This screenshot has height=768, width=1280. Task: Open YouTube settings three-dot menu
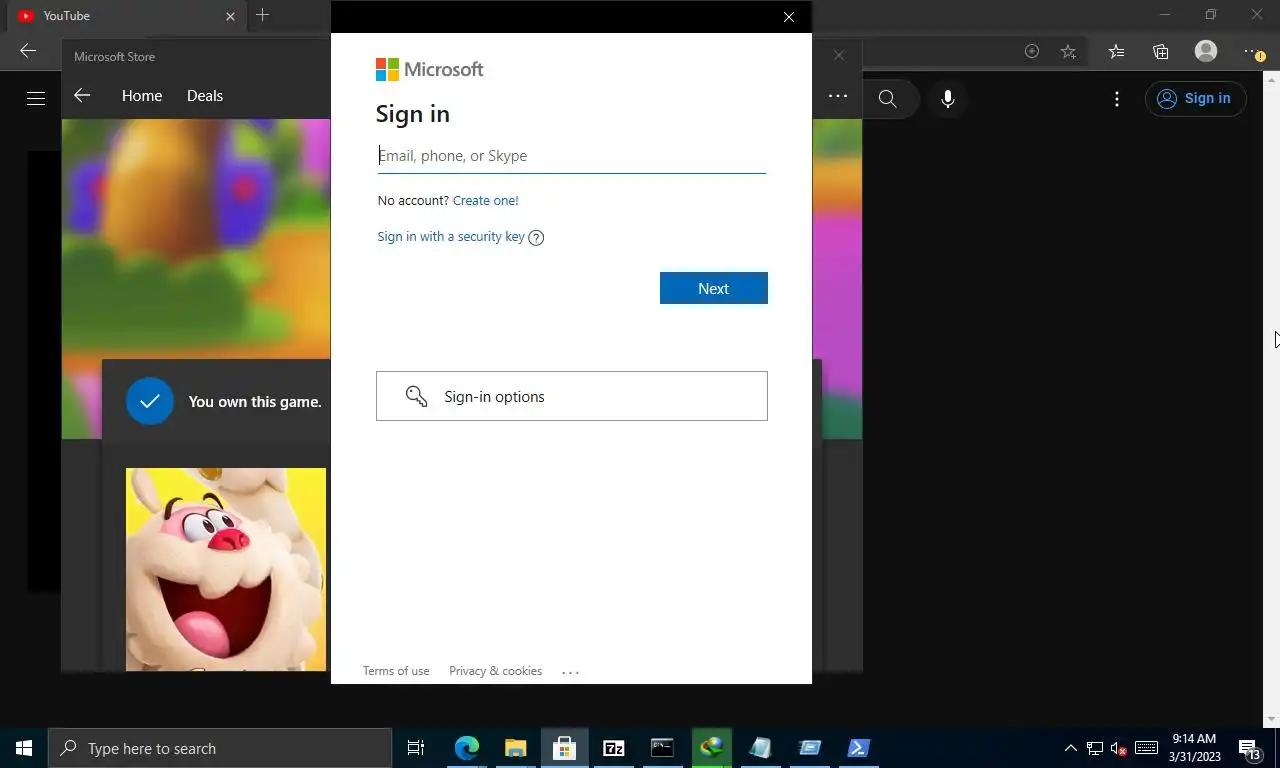1117,99
